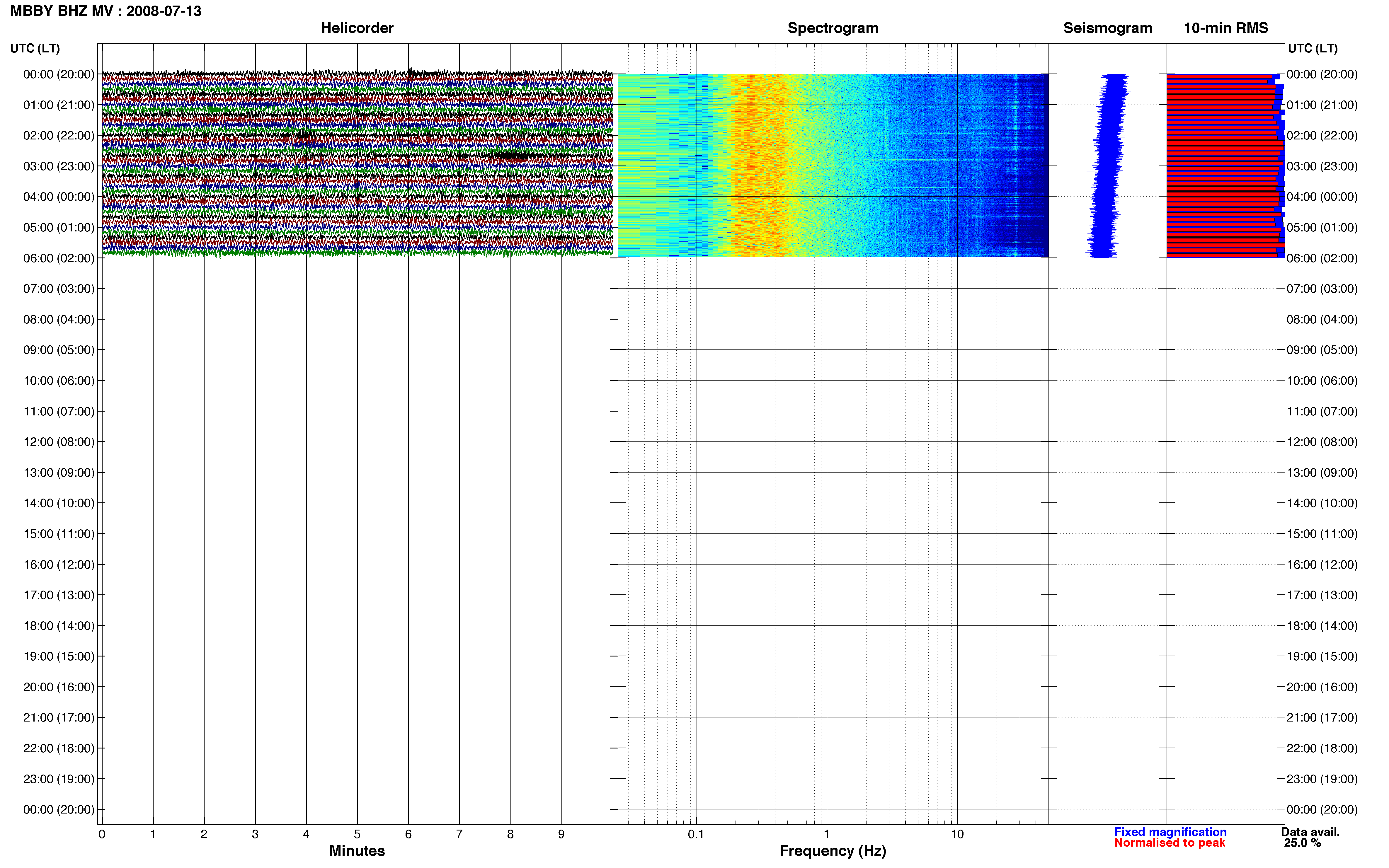The image size is (1389, 868).
Task: Click the right '02:00 (22:00)' time label
Action: [x=1322, y=135]
